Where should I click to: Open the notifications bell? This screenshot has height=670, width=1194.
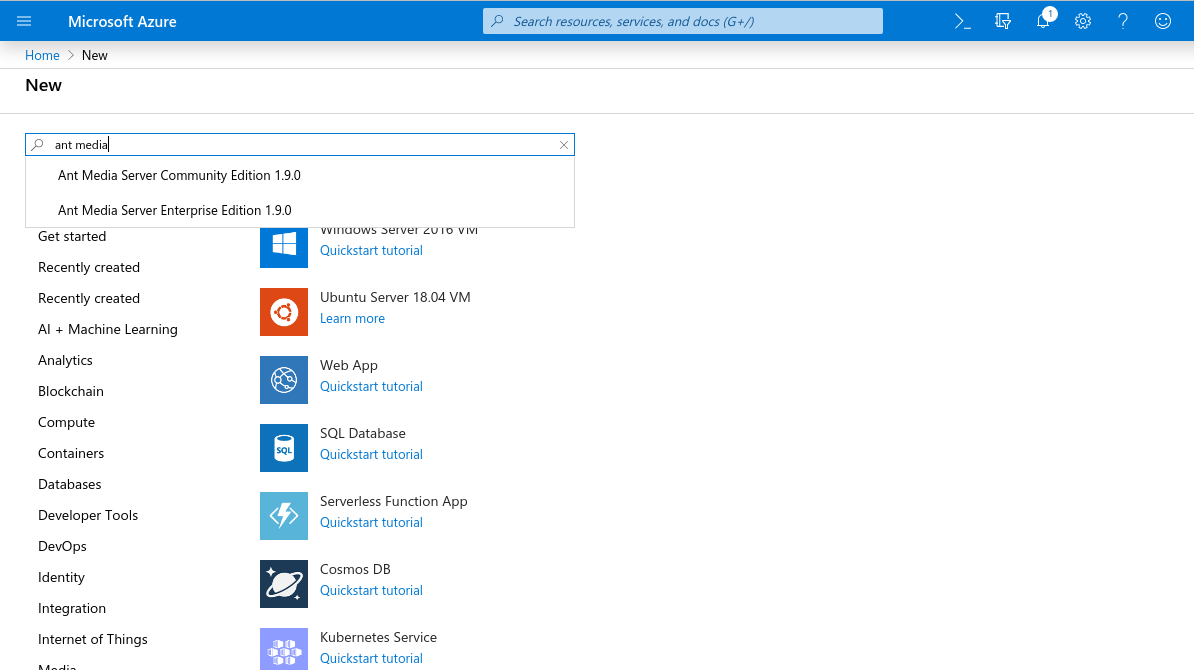tap(1043, 21)
